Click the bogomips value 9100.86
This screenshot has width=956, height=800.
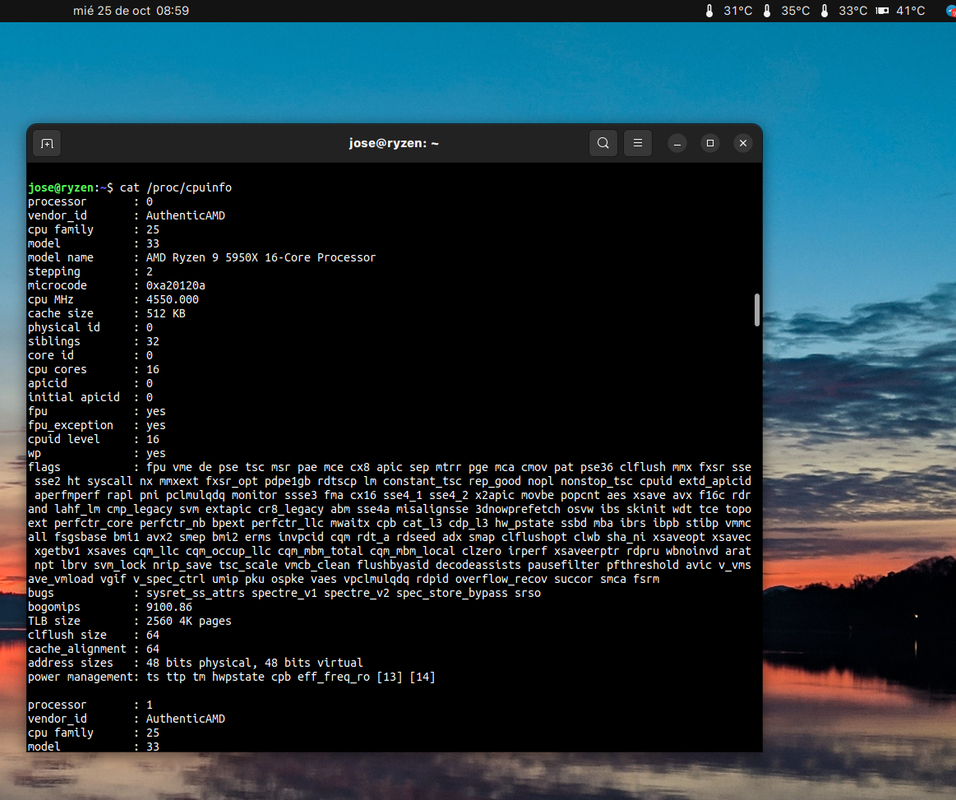pyautogui.click(x=169, y=607)
